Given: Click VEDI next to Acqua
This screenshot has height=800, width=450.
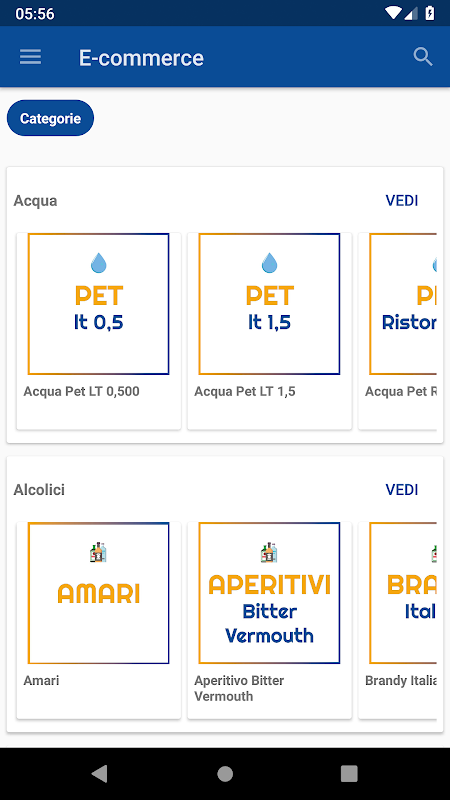Looking at the screenshot, I should (x=402, y=201).
